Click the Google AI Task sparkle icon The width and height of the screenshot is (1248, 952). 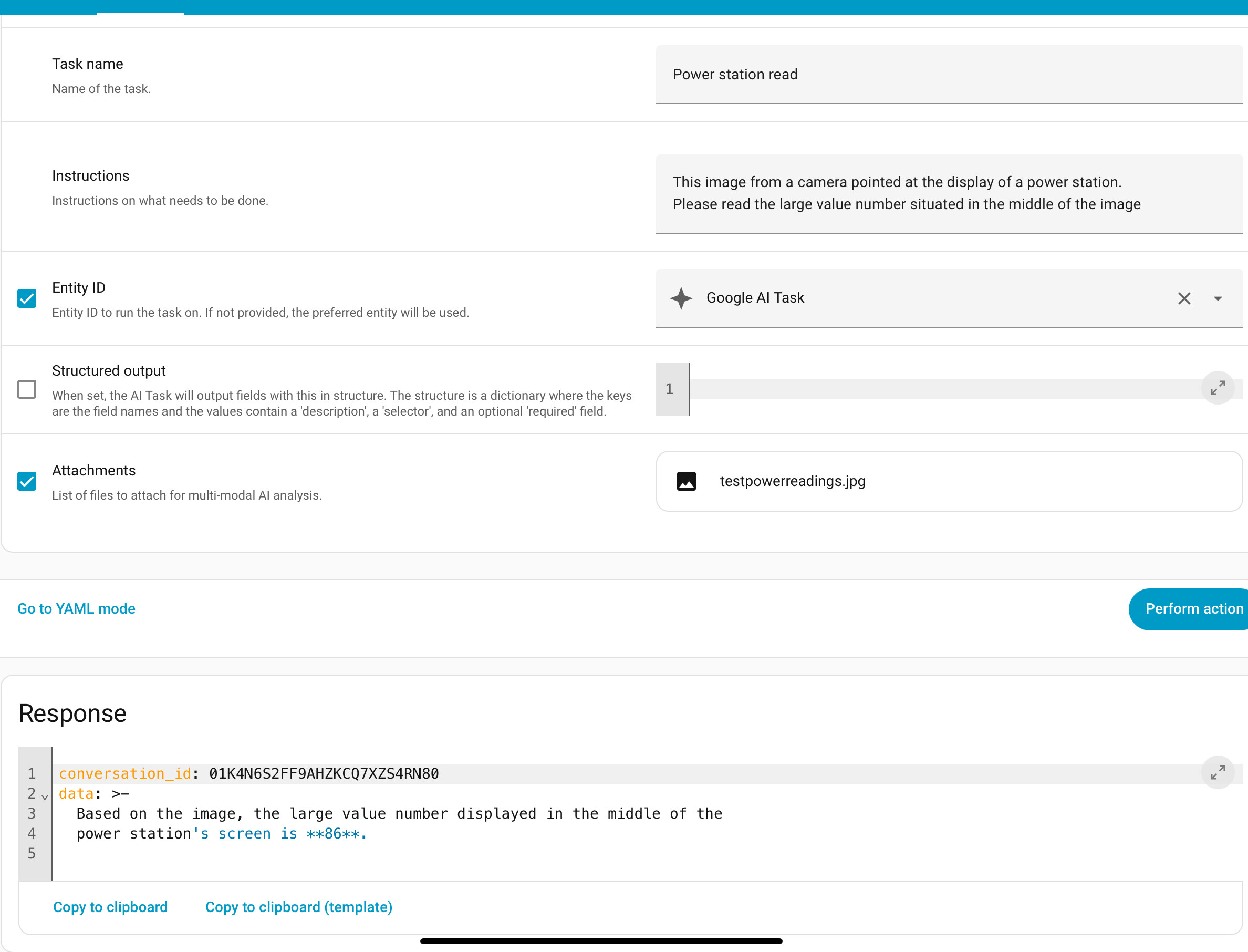point(683,298)
